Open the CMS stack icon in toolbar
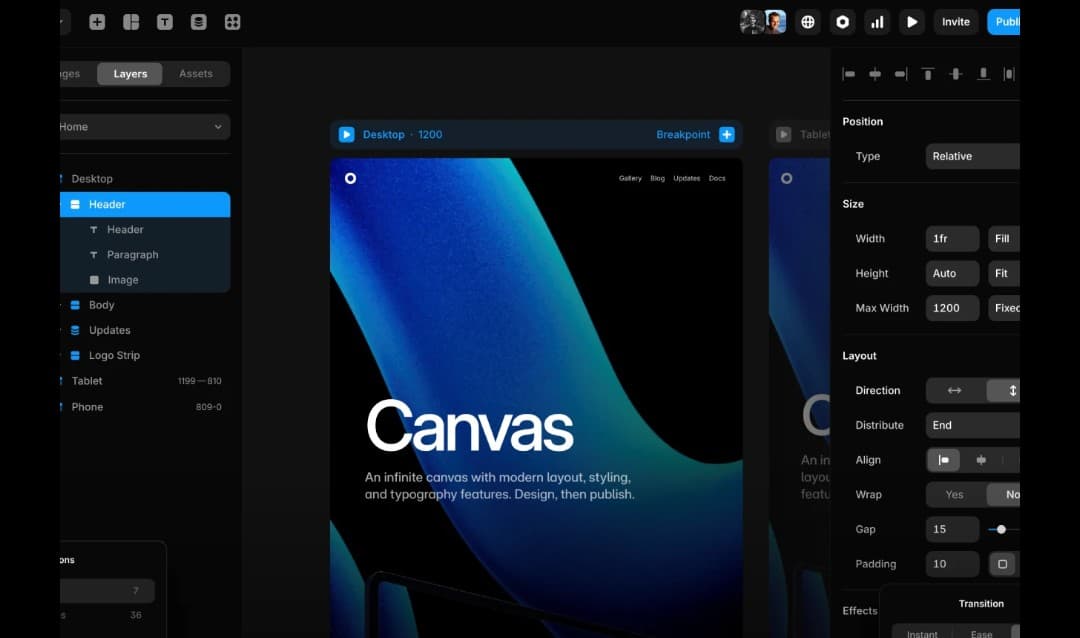Screen dimensions: 1080x638 pos(198,22)
